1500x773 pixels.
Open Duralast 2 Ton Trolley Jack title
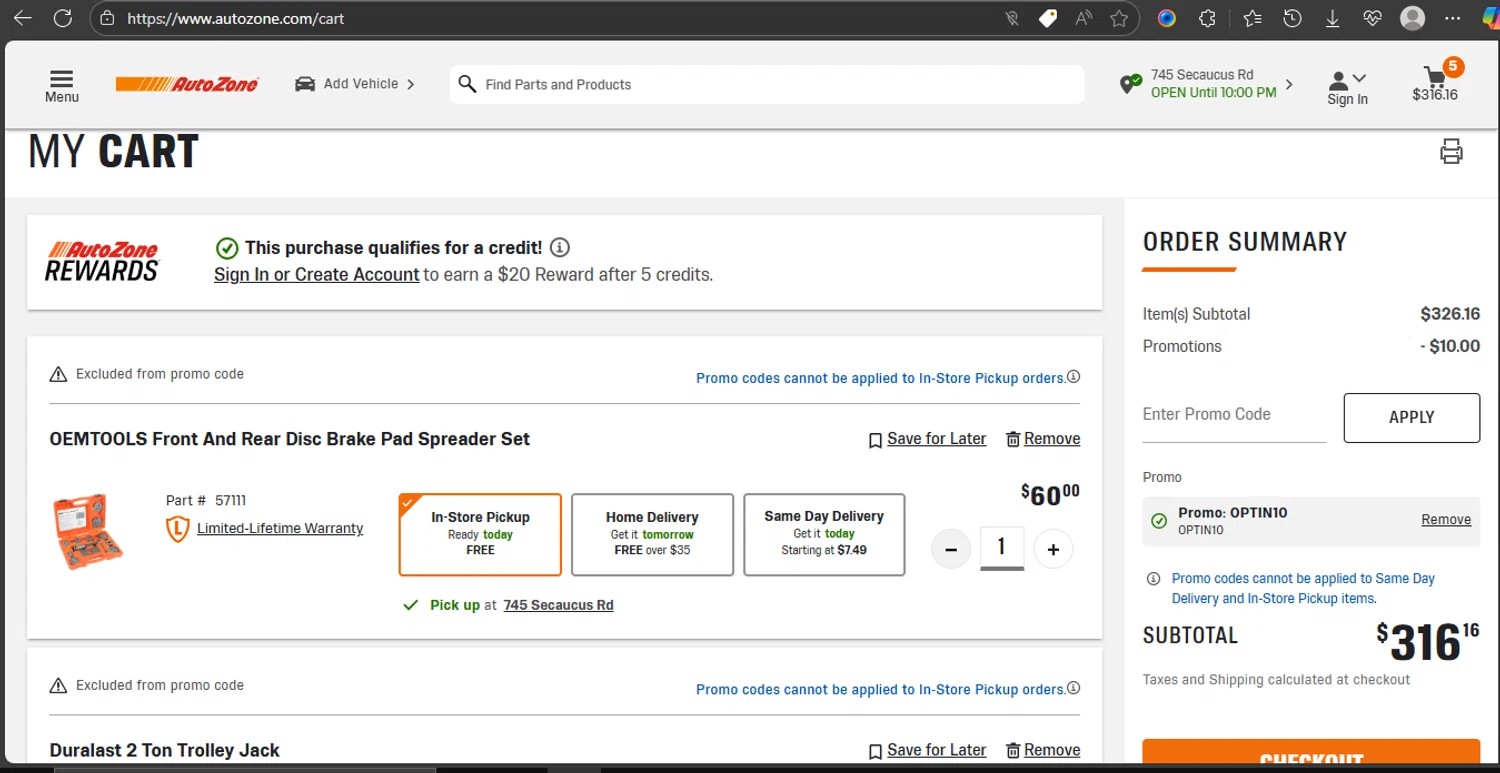coord(165,750)
